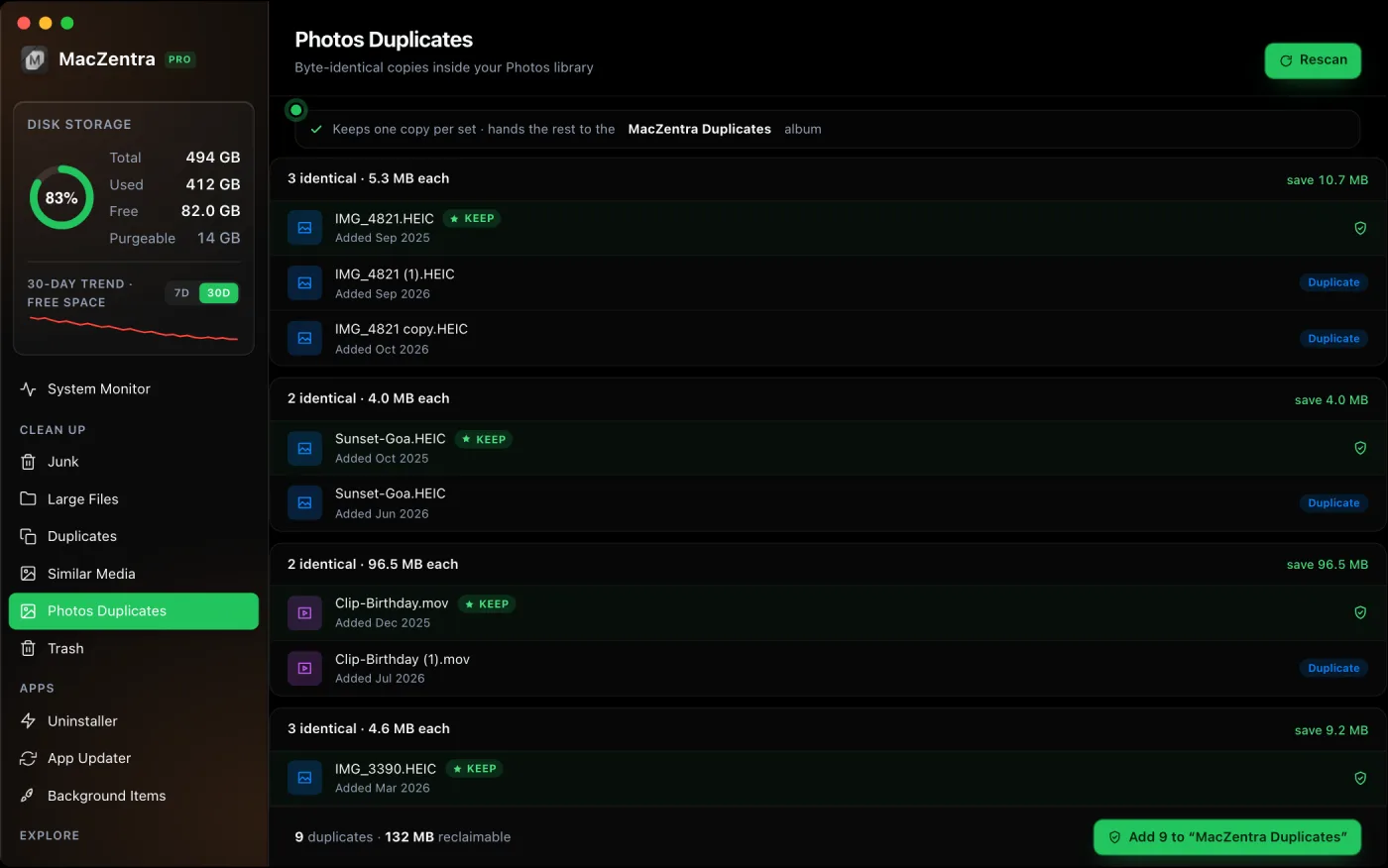
Task: Open System Monitor from the sidebar
Action: (x=134, y=389)
